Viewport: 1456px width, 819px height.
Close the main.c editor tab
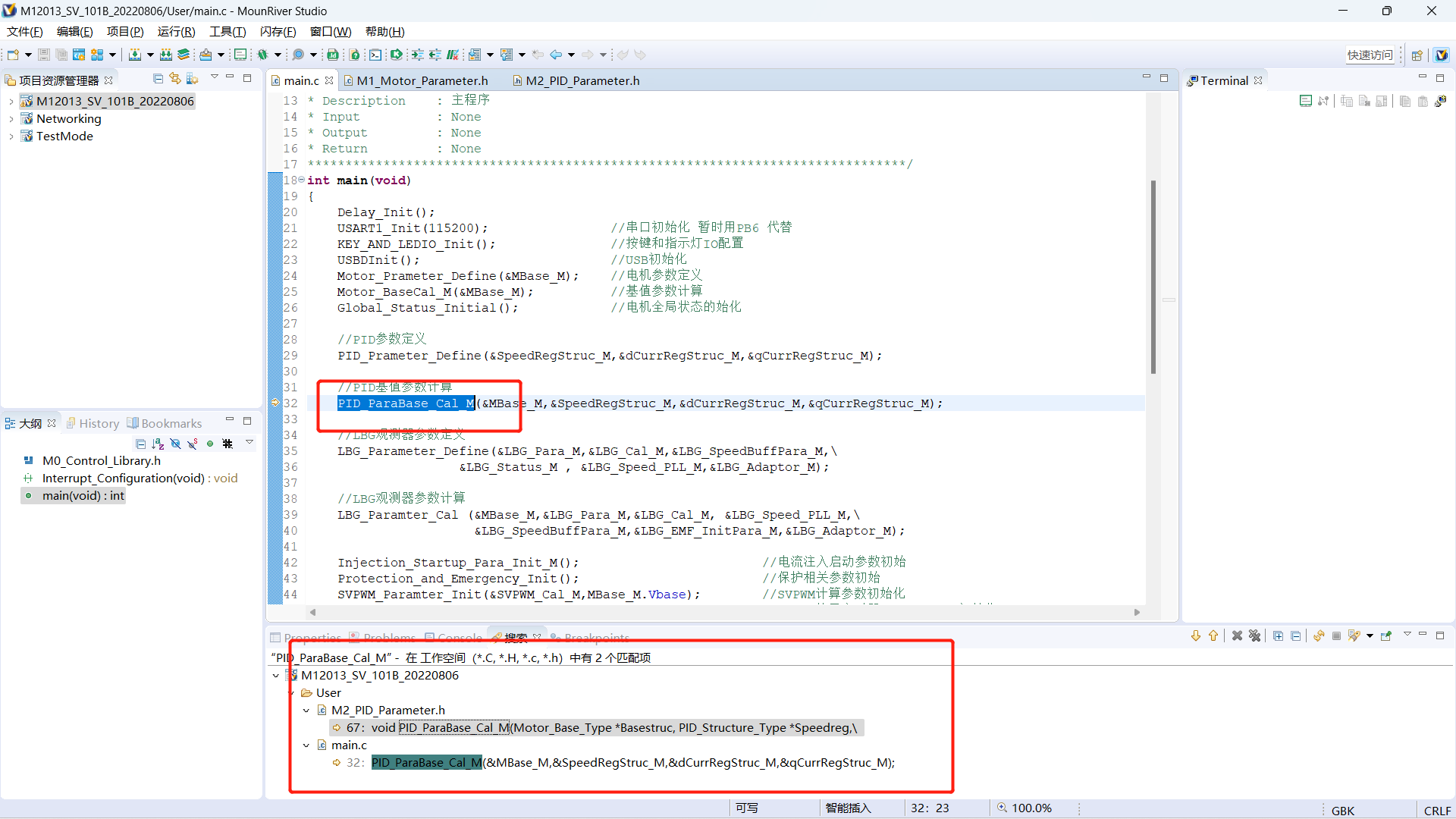[329, 80]
